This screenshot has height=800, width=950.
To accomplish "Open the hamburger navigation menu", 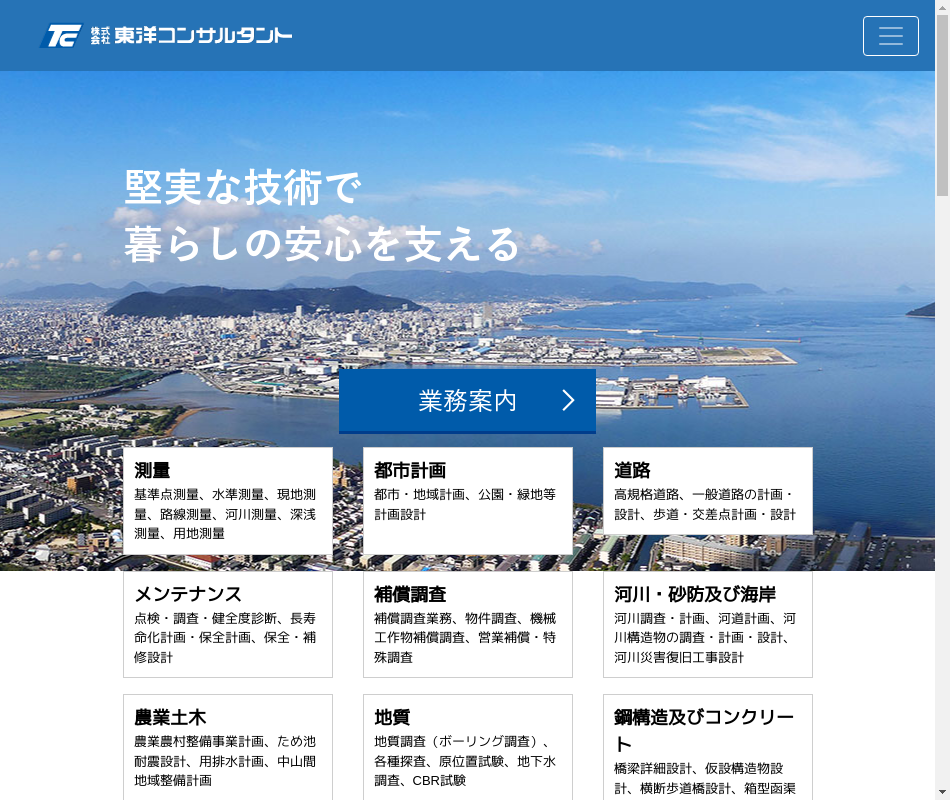I will click(x=890, y=36).
